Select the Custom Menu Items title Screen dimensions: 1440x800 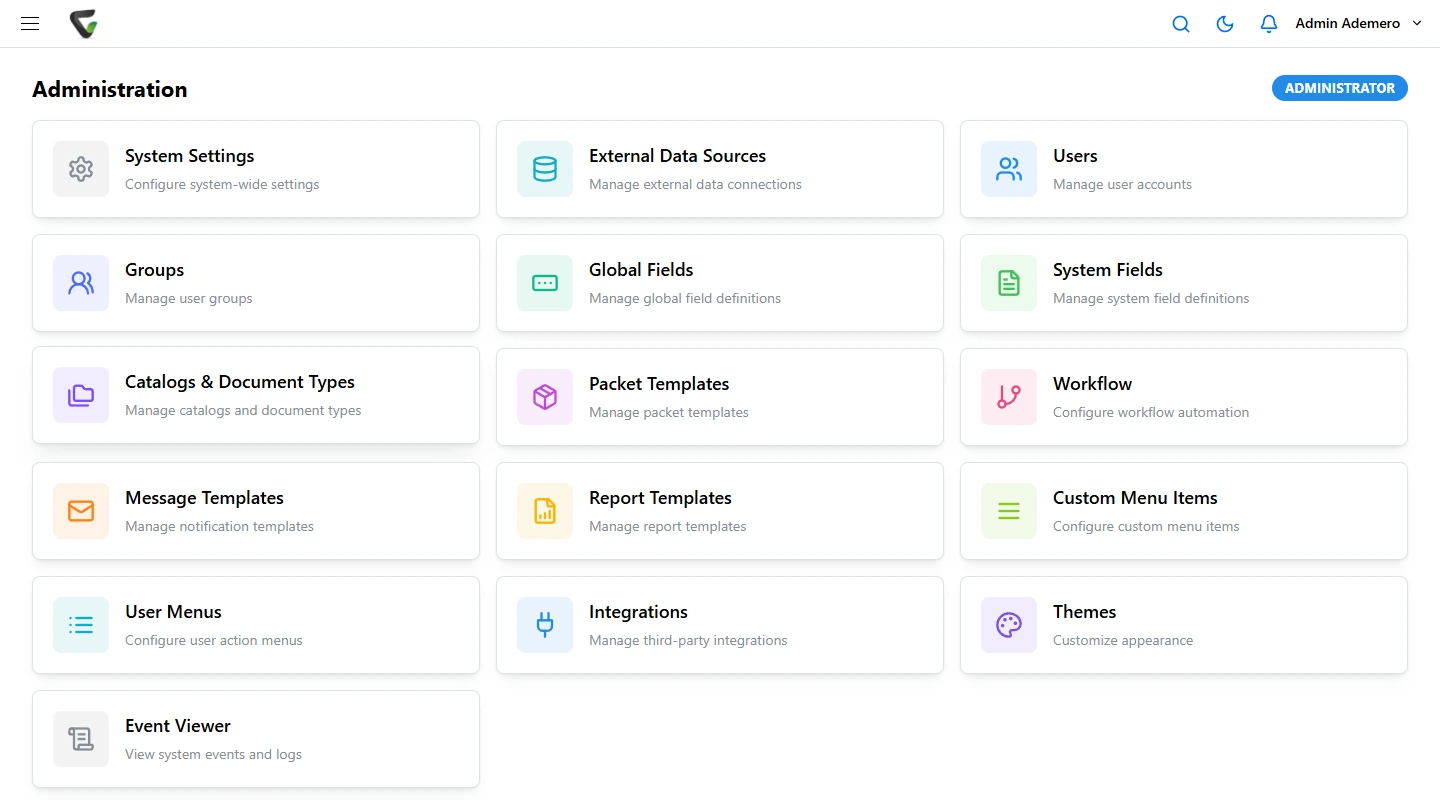click(x=1135, y=498)
